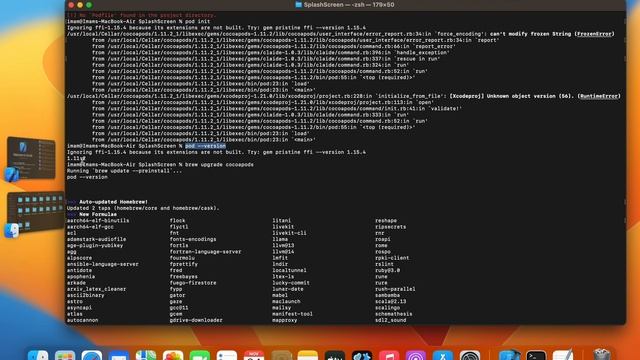This screenshot has width=640, height=360.
Task: Click formula 'sdl2_sound'
Action: [x=391, y=320]
